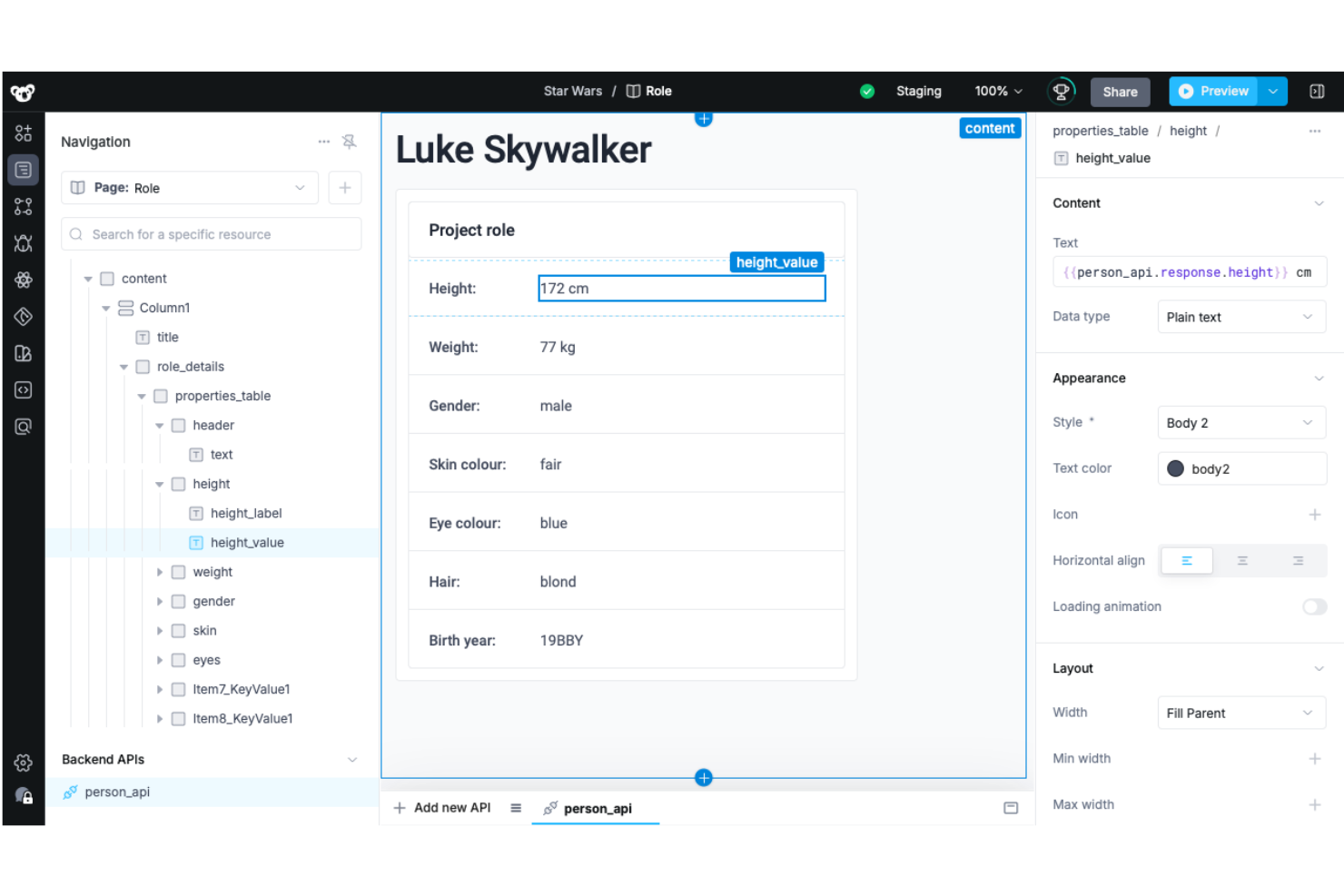Open the Data type Plain text dropdown
The image size is (1344, 896).
[1241, 317]
